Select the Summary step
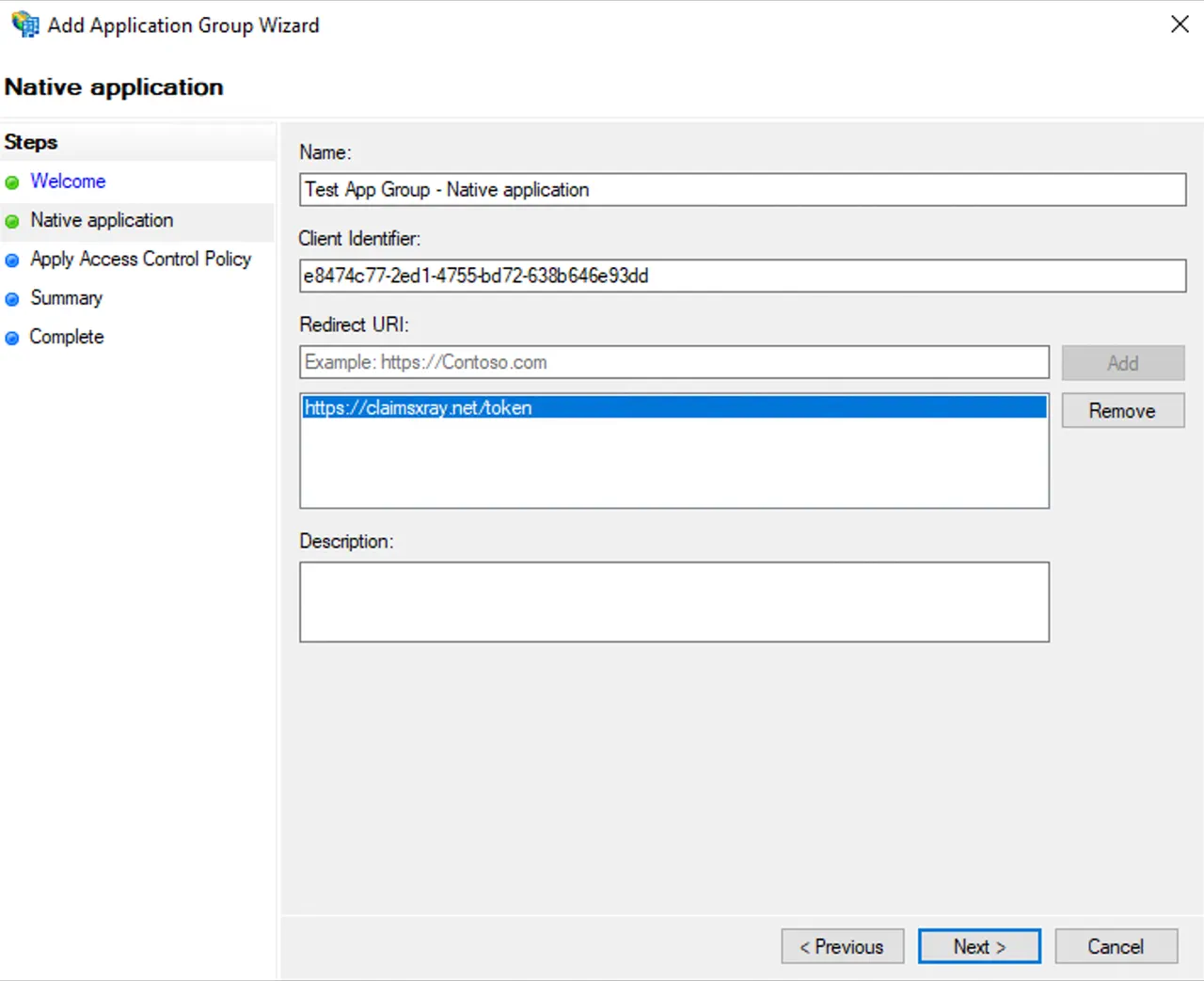Screen dimensions: 1204x981 66,298
